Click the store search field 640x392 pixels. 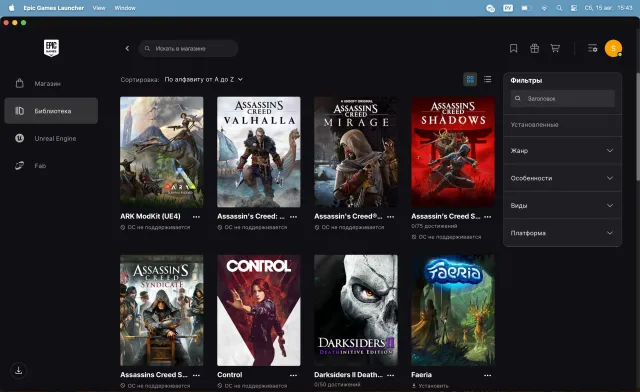[188, 48]
